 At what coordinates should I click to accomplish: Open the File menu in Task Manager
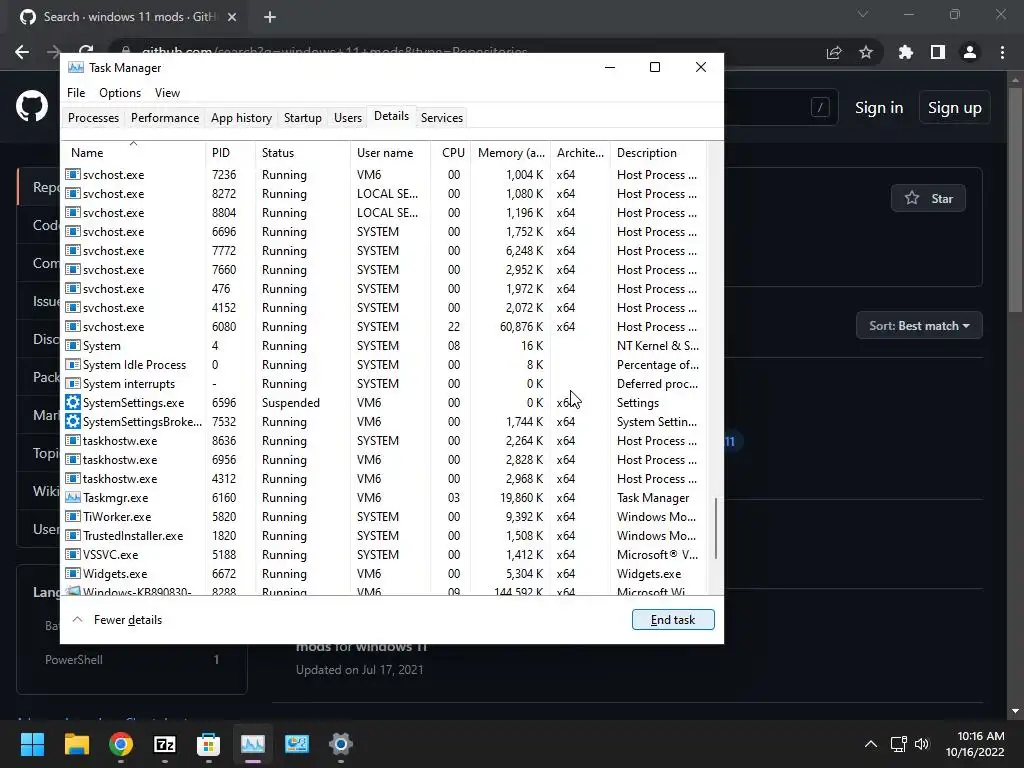pyautogui.click(x=76, y=93)
